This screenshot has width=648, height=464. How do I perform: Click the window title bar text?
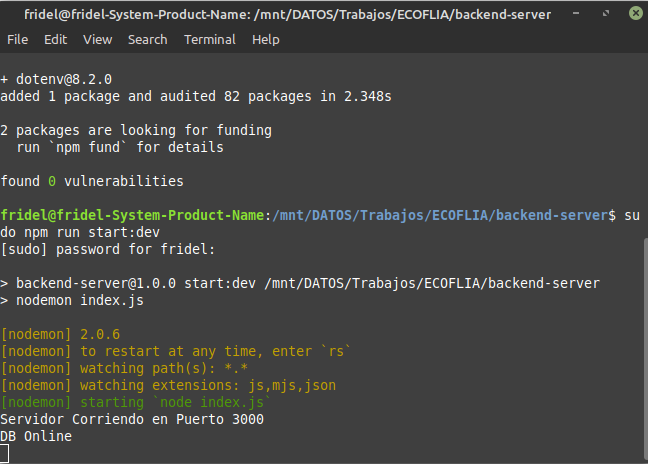288,14
